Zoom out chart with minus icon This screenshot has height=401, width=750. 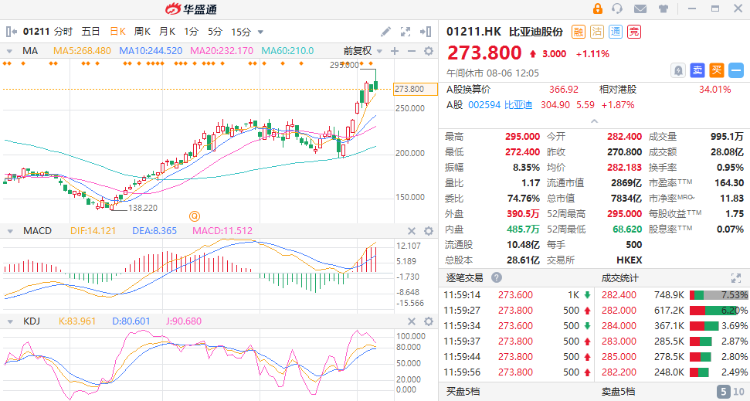point(411,51)
